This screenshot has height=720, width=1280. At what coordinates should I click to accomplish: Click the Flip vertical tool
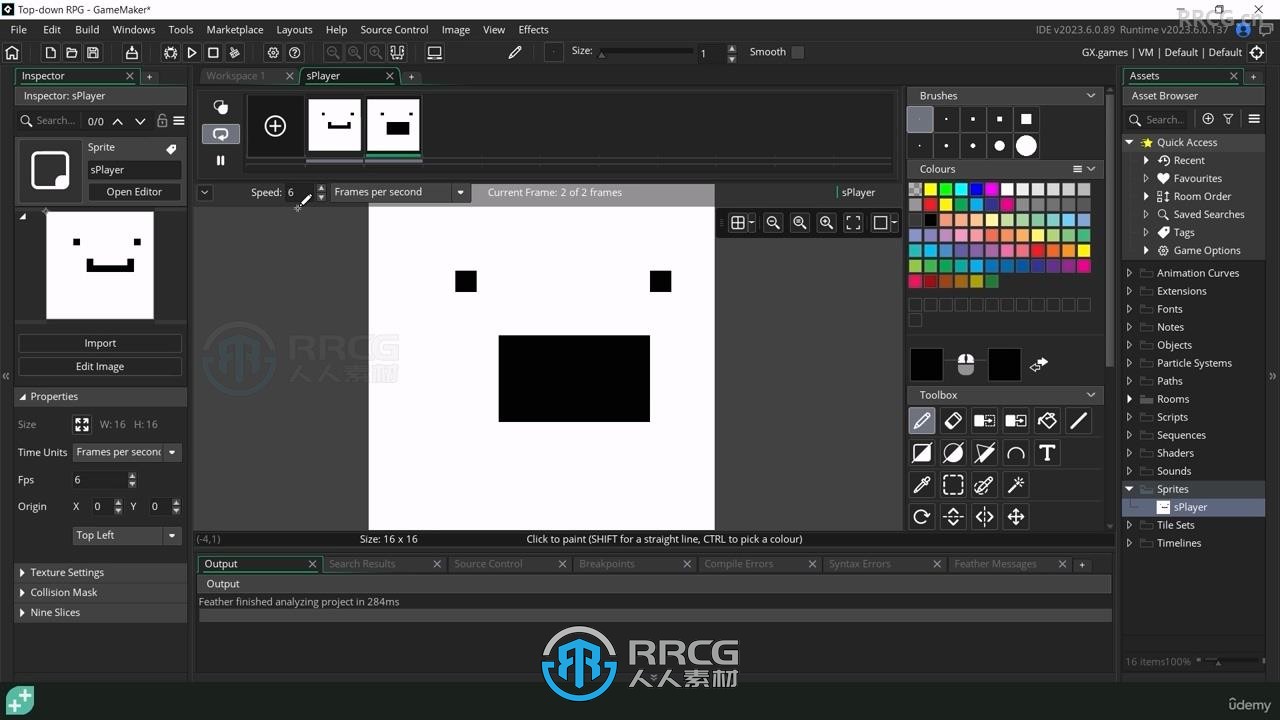(x=953, y=517)
